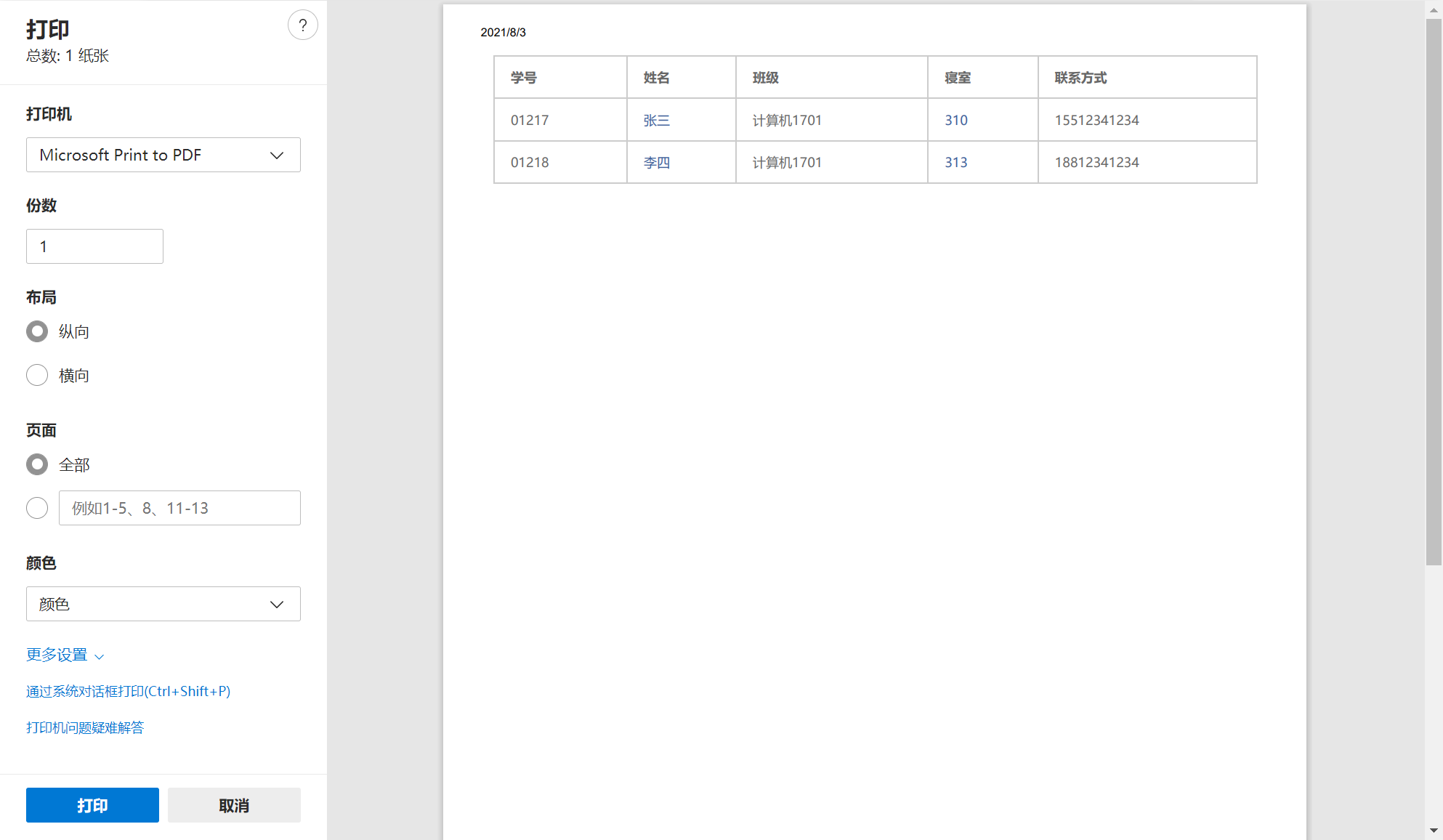Screen dimensions: 1443x840
Task: Click the preview vertical scrollbar thumb
Action: pos(1433,291)
